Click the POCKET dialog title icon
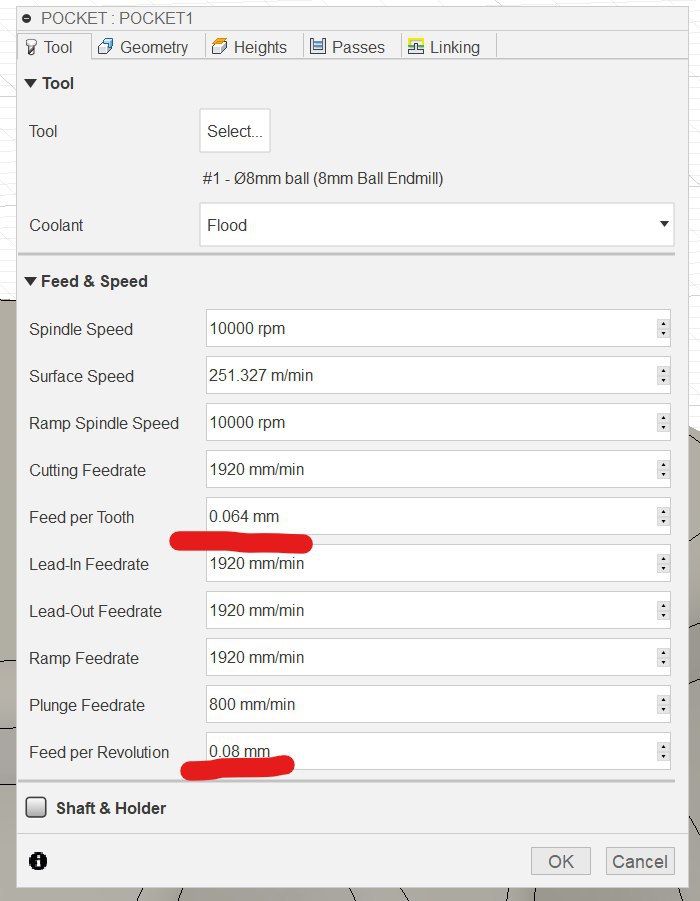The image size is (700, 901). point(27,18)
